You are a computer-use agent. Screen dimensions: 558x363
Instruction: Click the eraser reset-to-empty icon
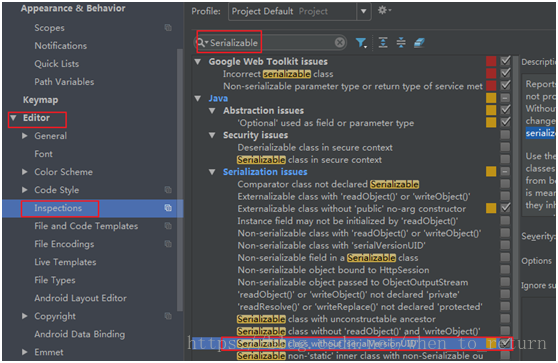419,43
